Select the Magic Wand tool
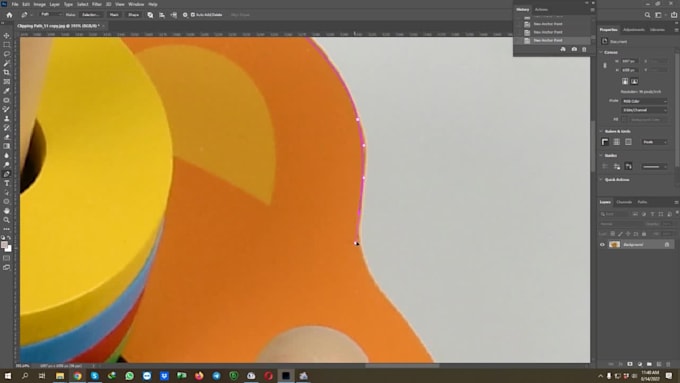Viewport: 680px width, 383px height. click(7, 63)
